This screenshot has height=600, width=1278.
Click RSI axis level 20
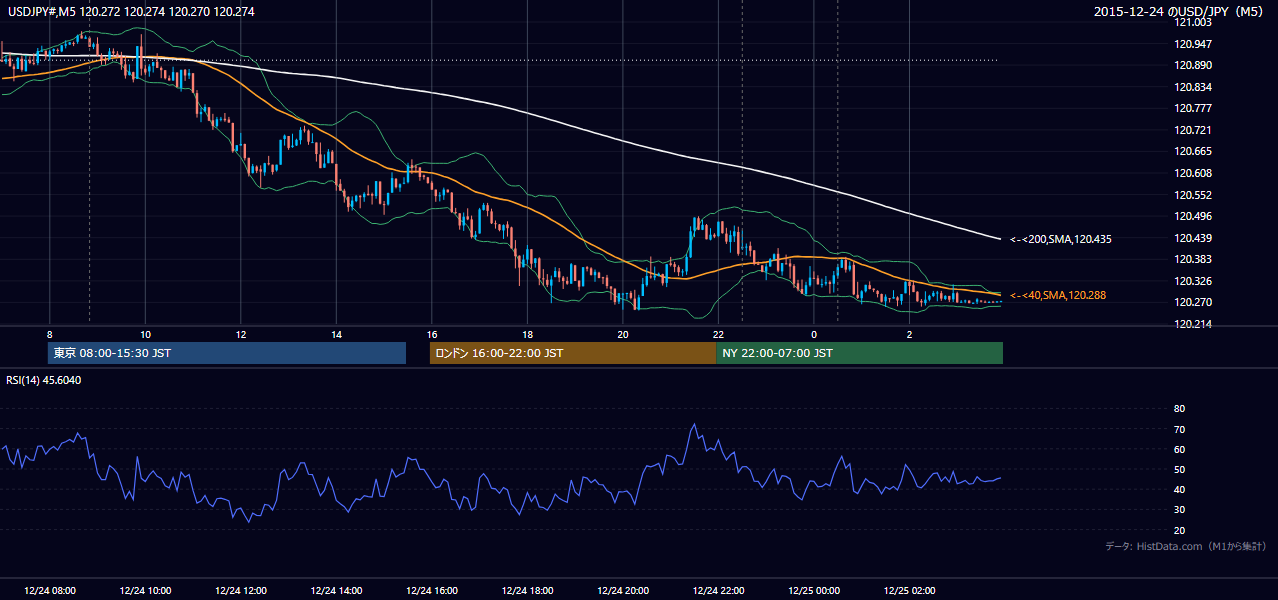coord(1179,530)
